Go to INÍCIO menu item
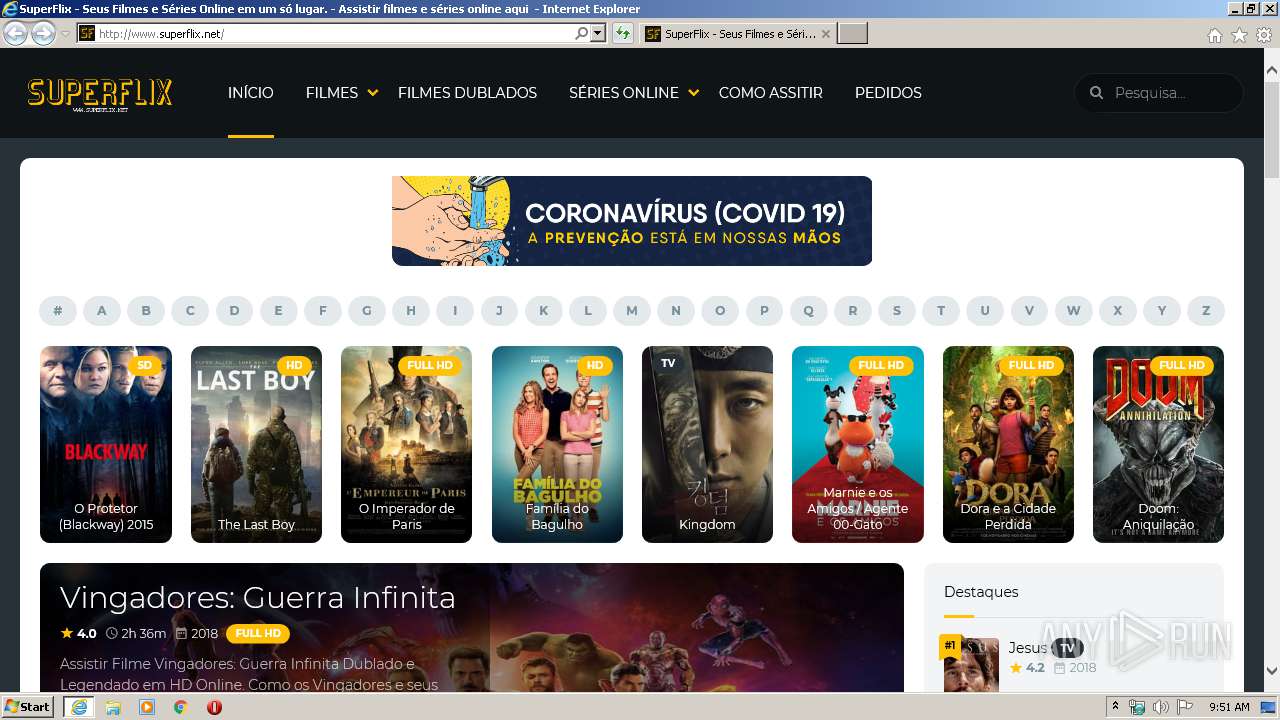This screenshot has height=720, width=1280. click(250, 93)
